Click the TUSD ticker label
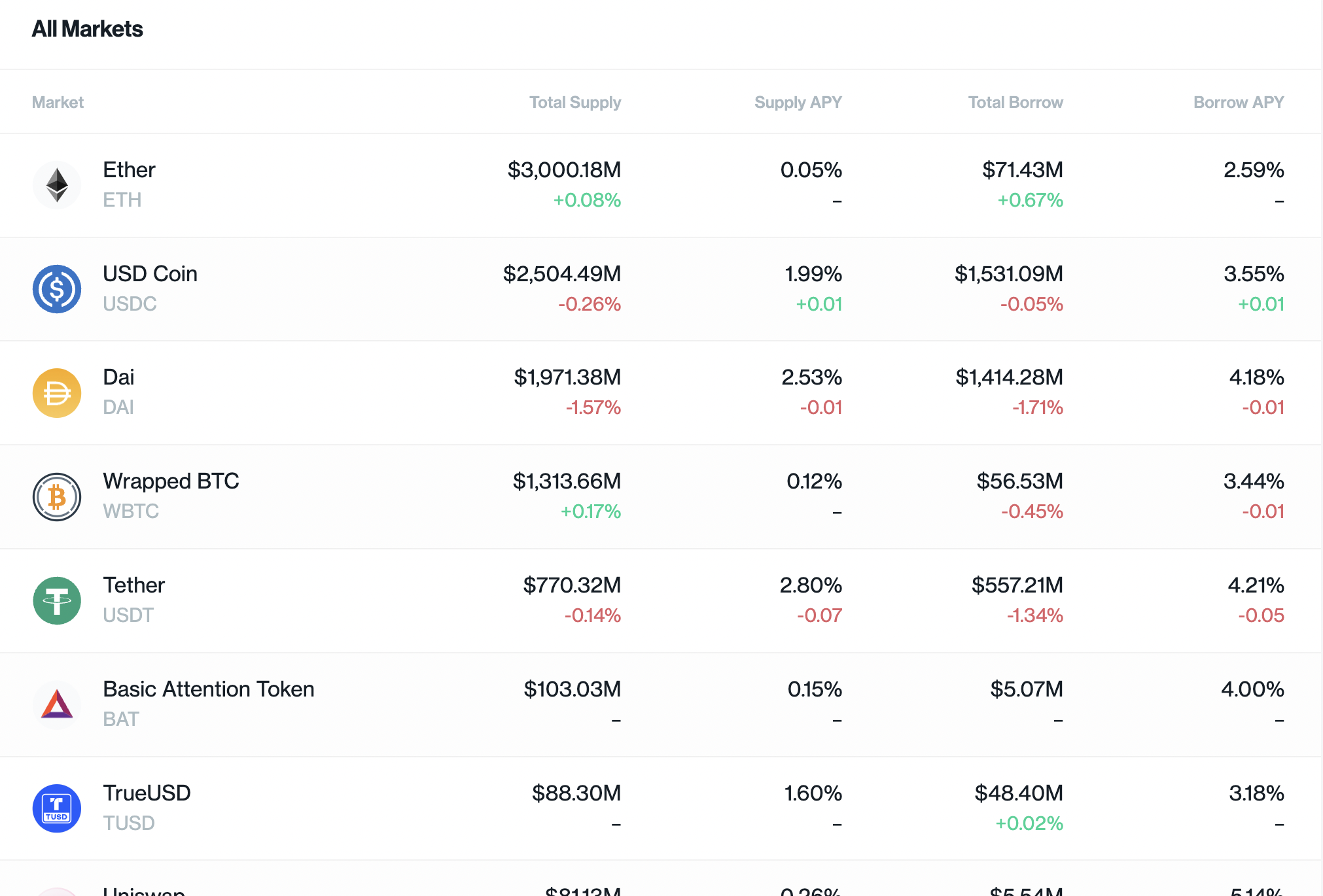The width and height of the screenshot is (1323, 896). point(129,823)
